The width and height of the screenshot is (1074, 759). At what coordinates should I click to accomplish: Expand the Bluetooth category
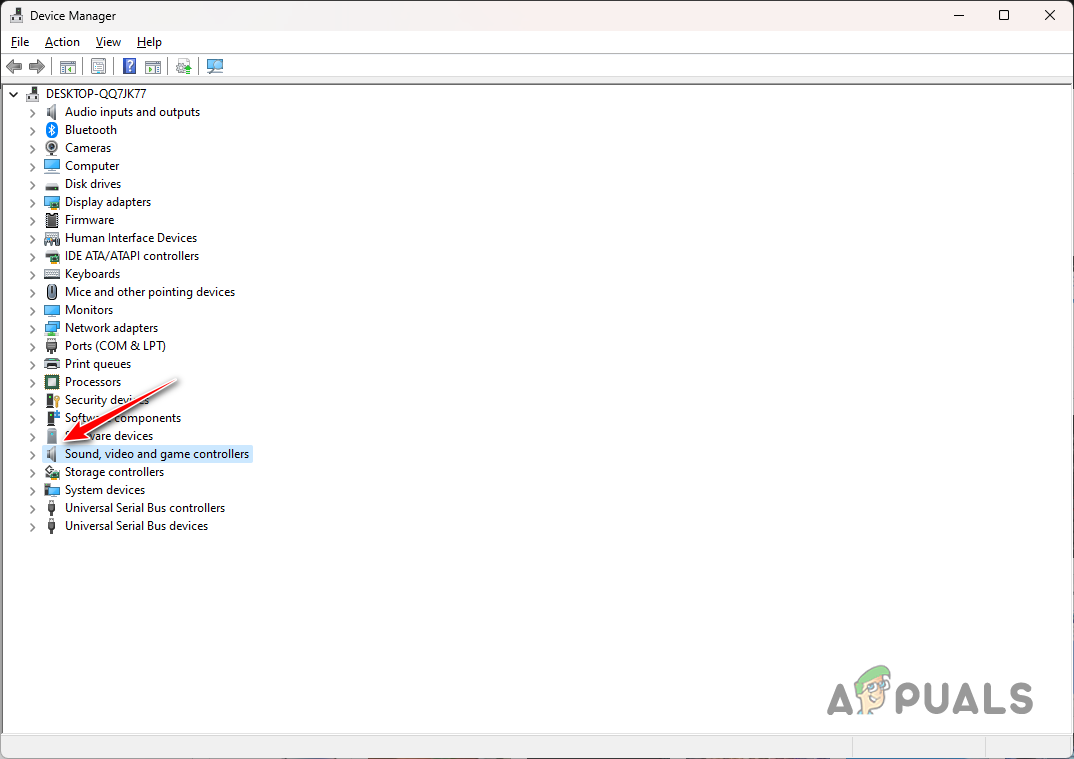tap(32, 130)
